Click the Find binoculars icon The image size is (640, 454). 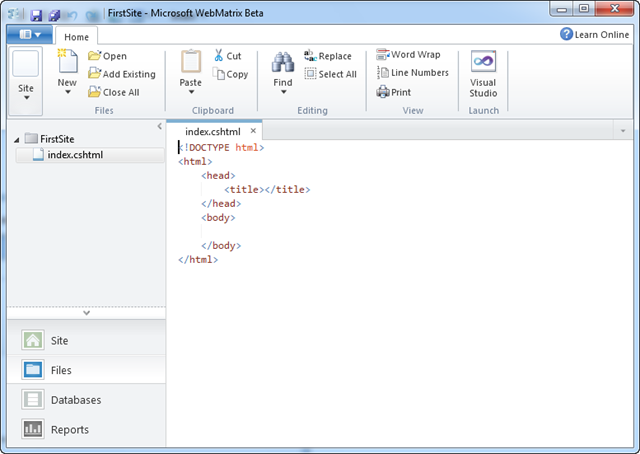pyautogui.click(x=283, y=62)
